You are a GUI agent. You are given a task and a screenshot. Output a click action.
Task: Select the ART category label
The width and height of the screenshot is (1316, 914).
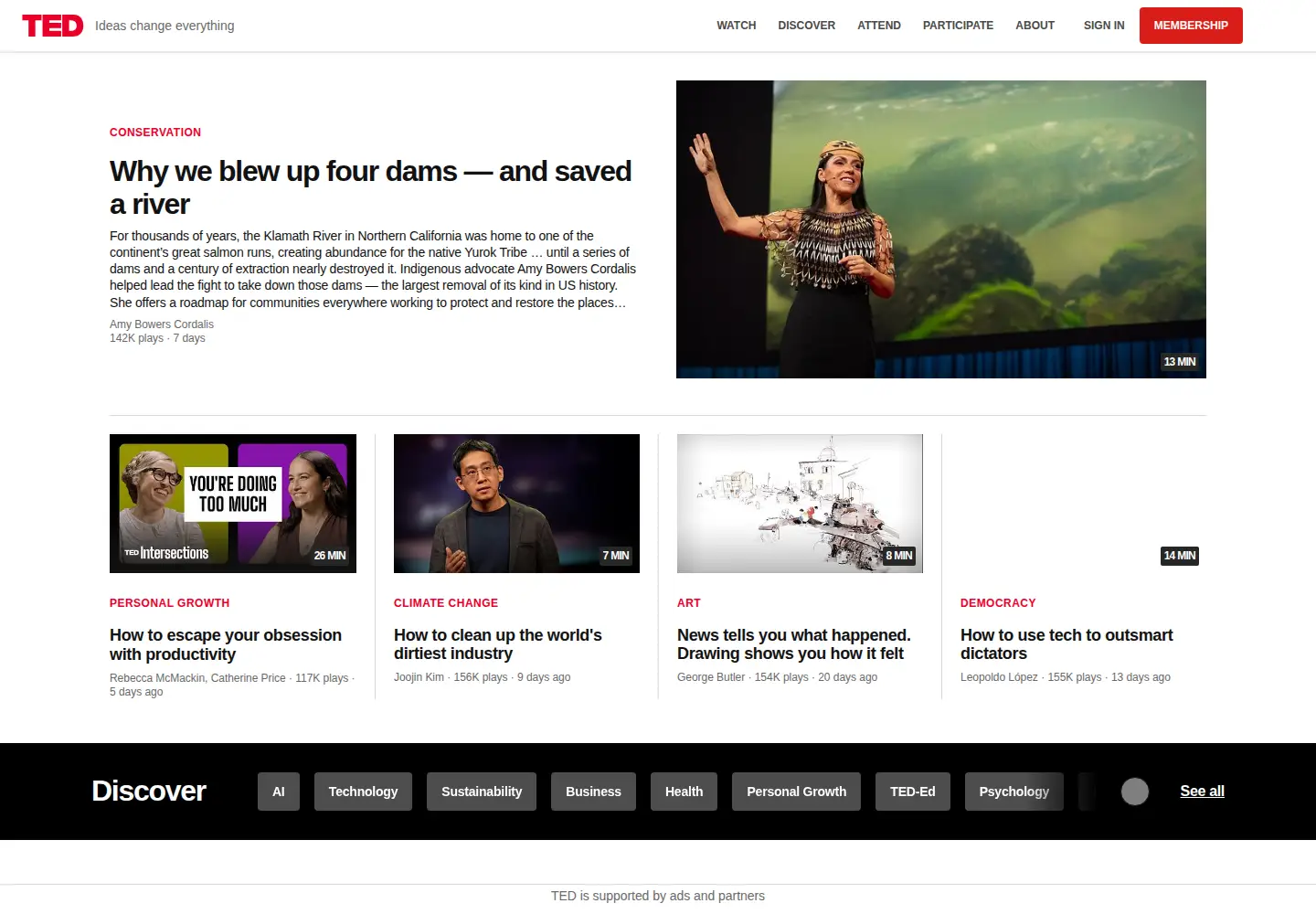coord(689,603)
